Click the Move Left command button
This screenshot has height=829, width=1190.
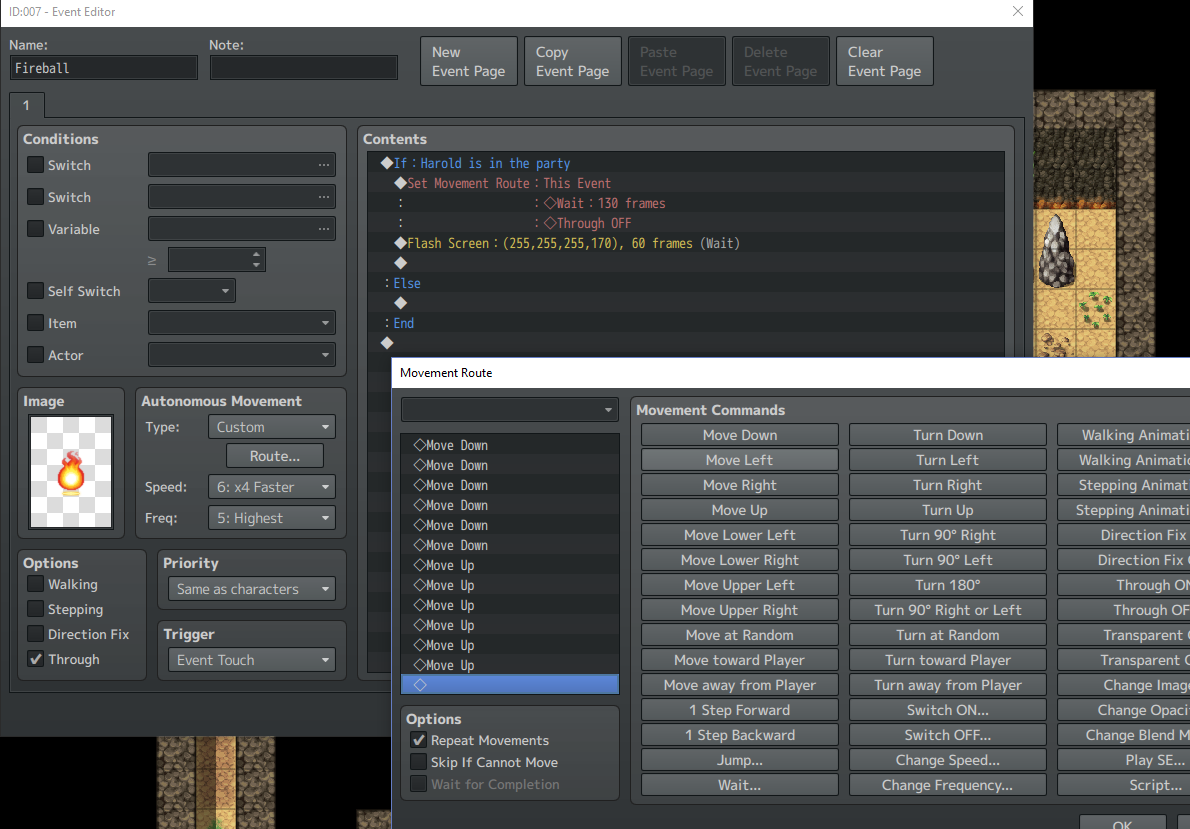pos(739,460)
